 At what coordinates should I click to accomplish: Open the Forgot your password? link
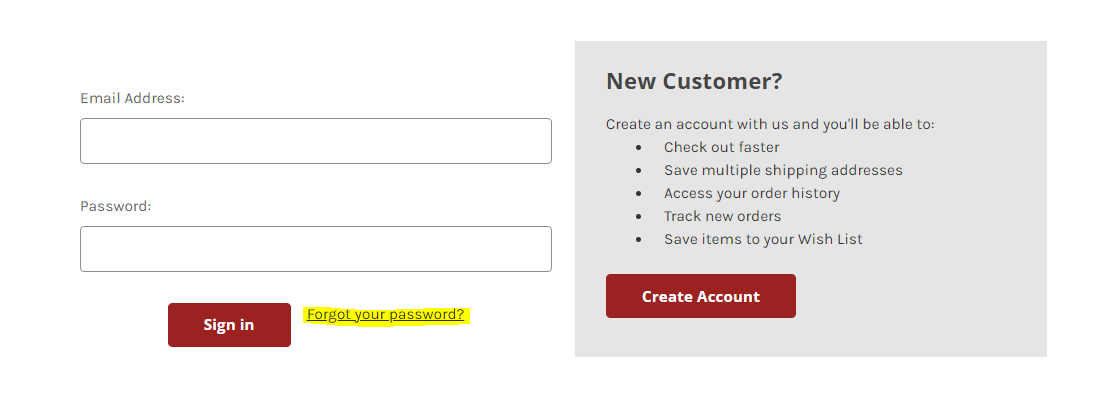[x=386, y=315]
